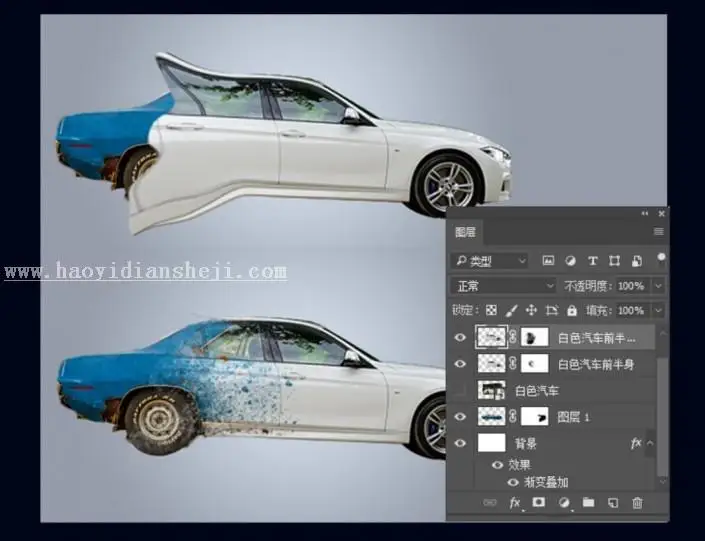705x541 pixels.
Task: Open fill slider dropdown arrow
Action: 659,310
